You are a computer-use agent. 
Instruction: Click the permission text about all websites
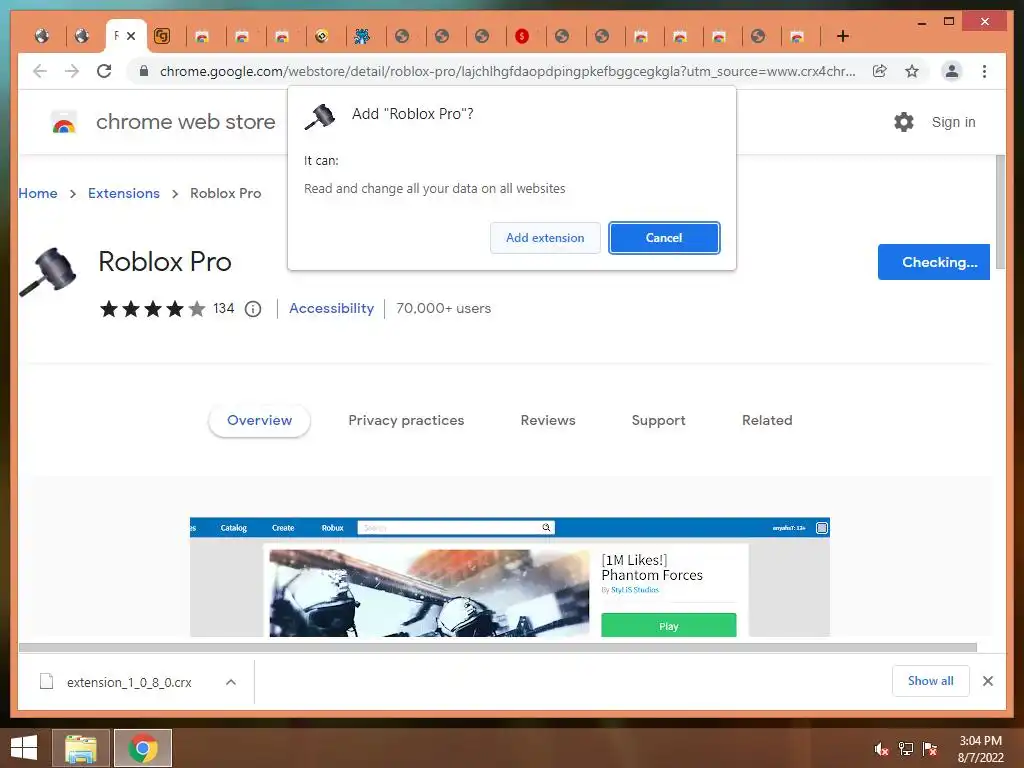coord(435,189)
